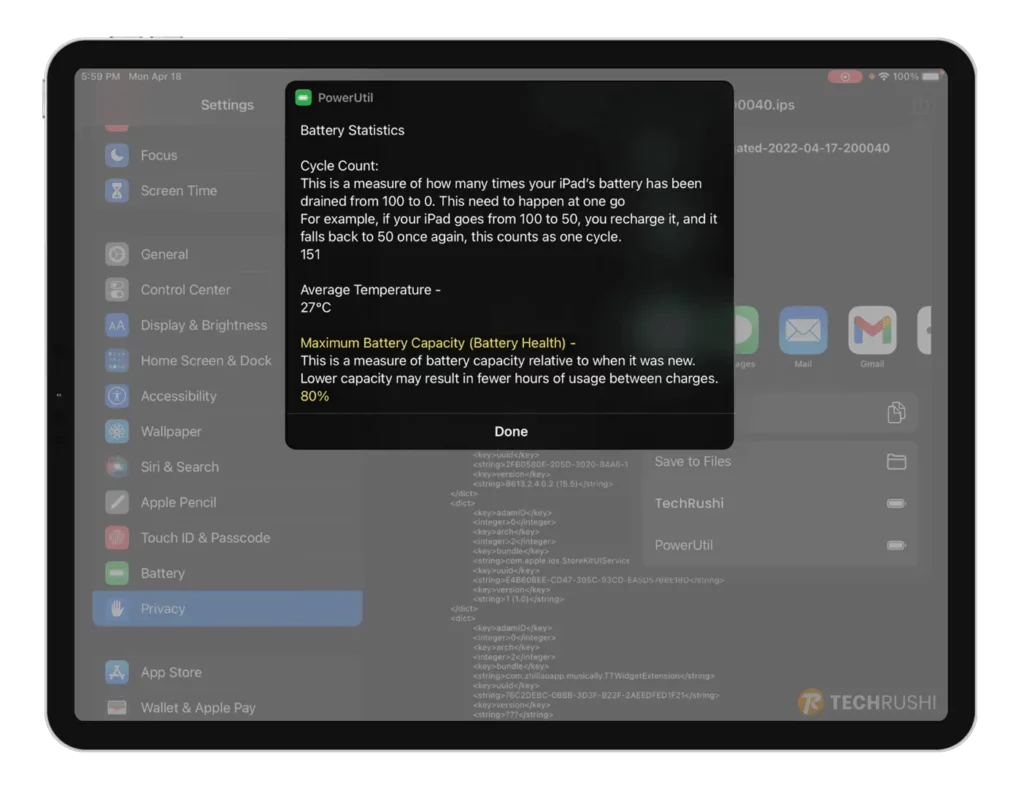Image resolution: width=1024 pixels, height=788 pixels.
Task: Open the Home Screen & Dock icon
Action: click(117, 360)
